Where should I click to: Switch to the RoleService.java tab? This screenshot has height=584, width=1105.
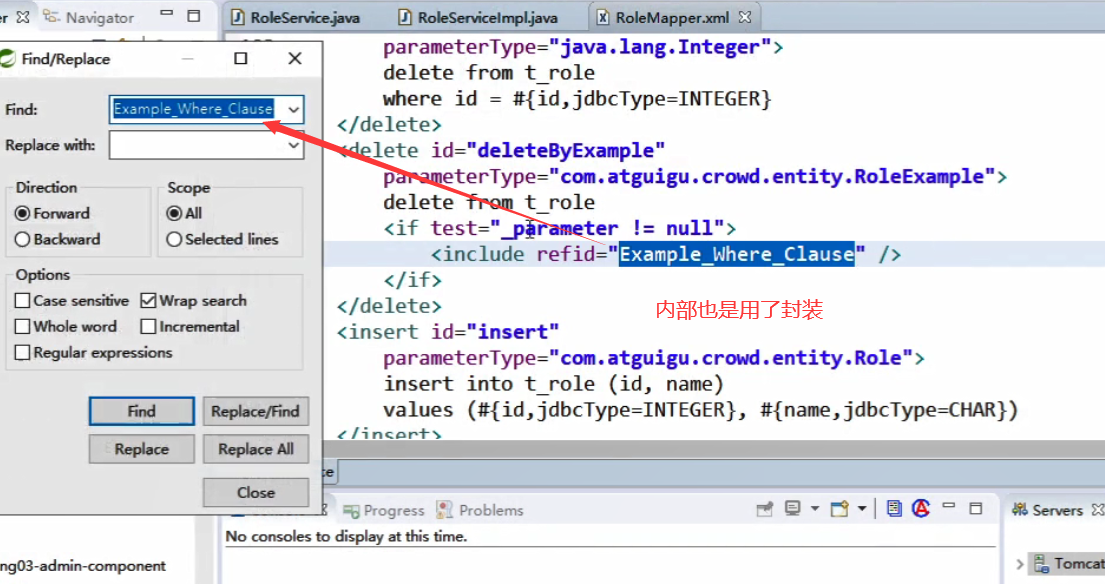click(295, 18)
